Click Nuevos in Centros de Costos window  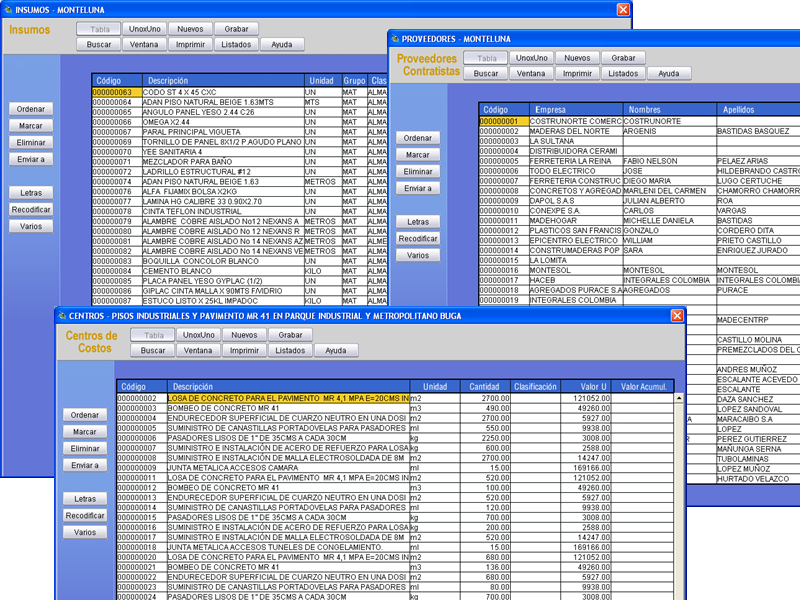coord(244,335)
